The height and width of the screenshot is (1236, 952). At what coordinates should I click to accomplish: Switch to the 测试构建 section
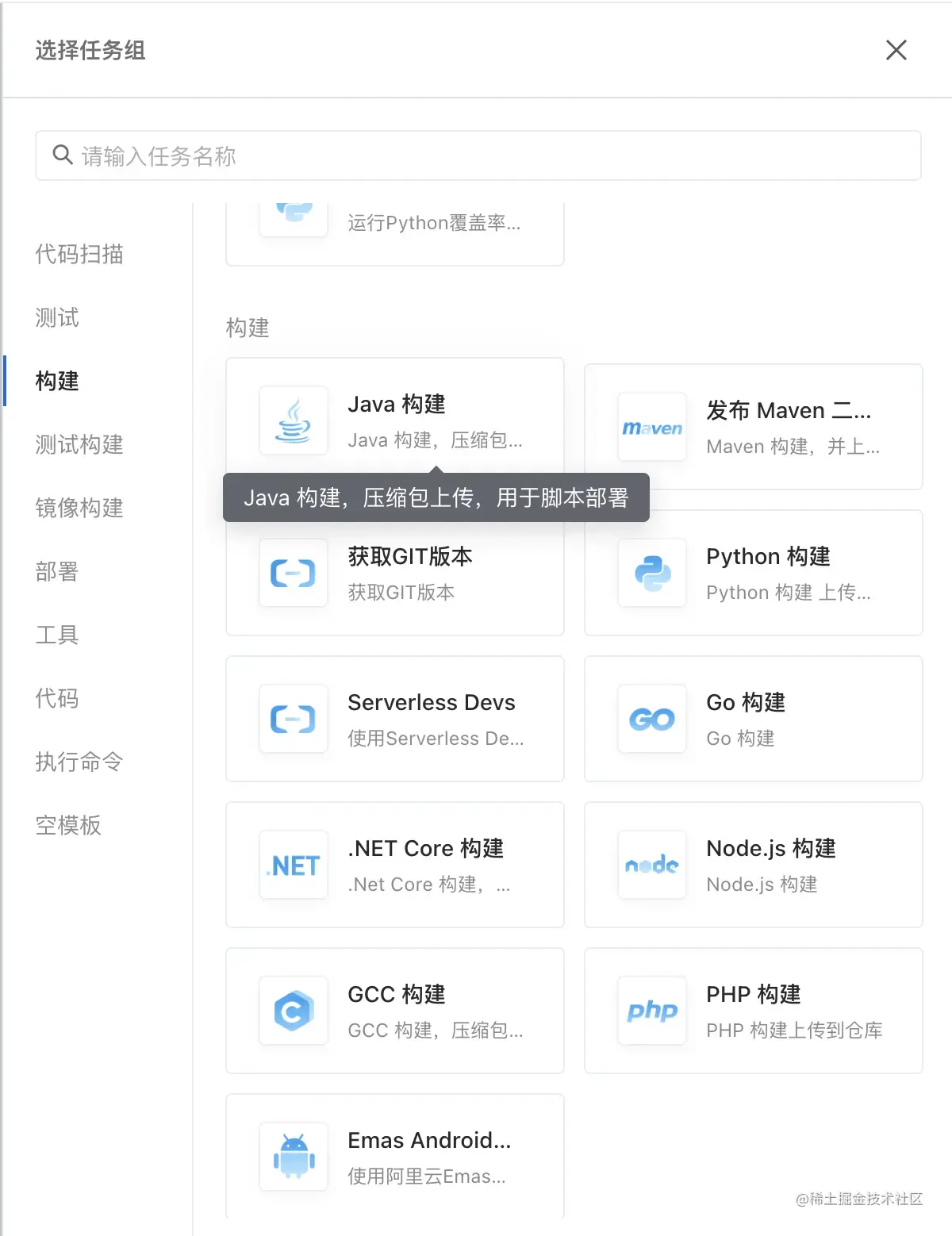point(79,445)
